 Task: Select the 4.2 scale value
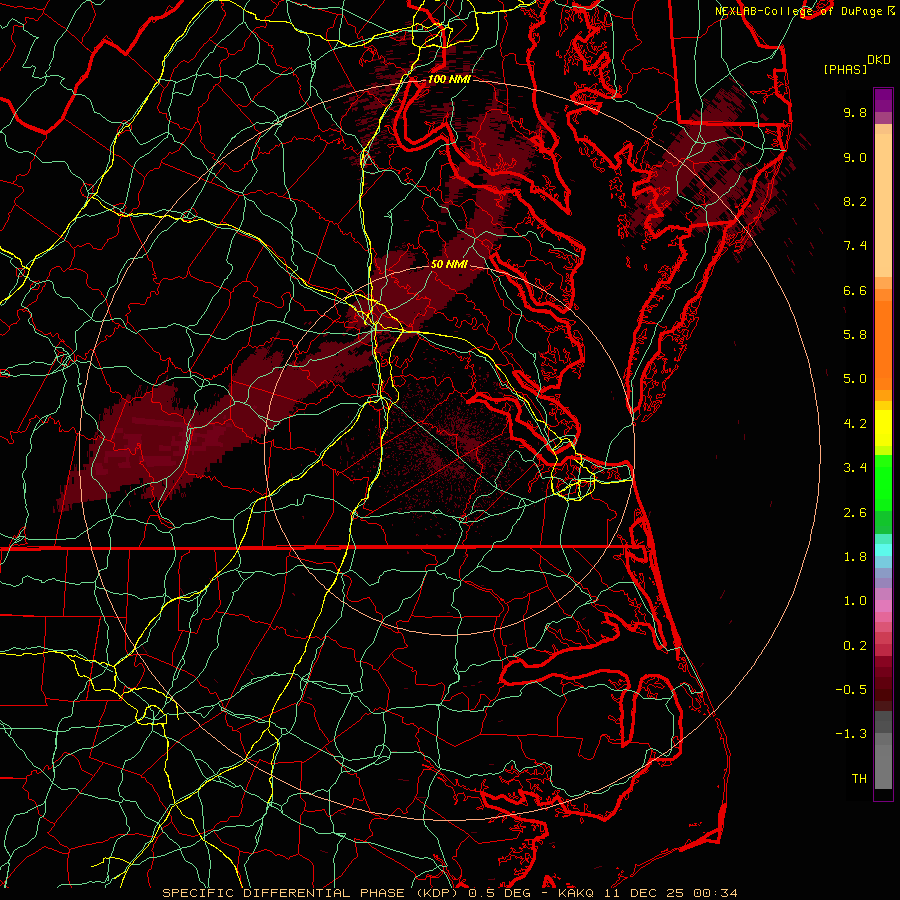pos(855,424)
